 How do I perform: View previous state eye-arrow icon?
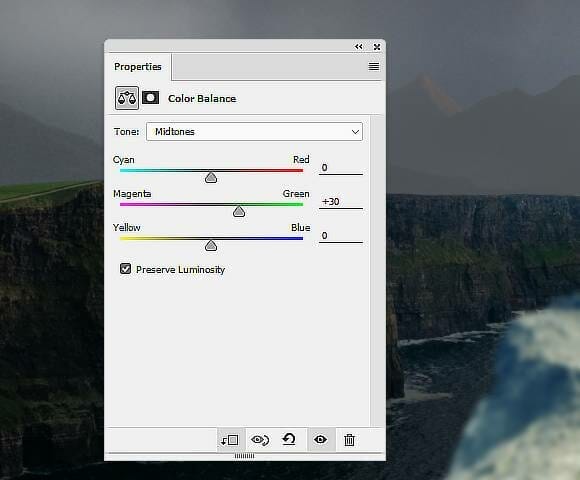(260, 440)
